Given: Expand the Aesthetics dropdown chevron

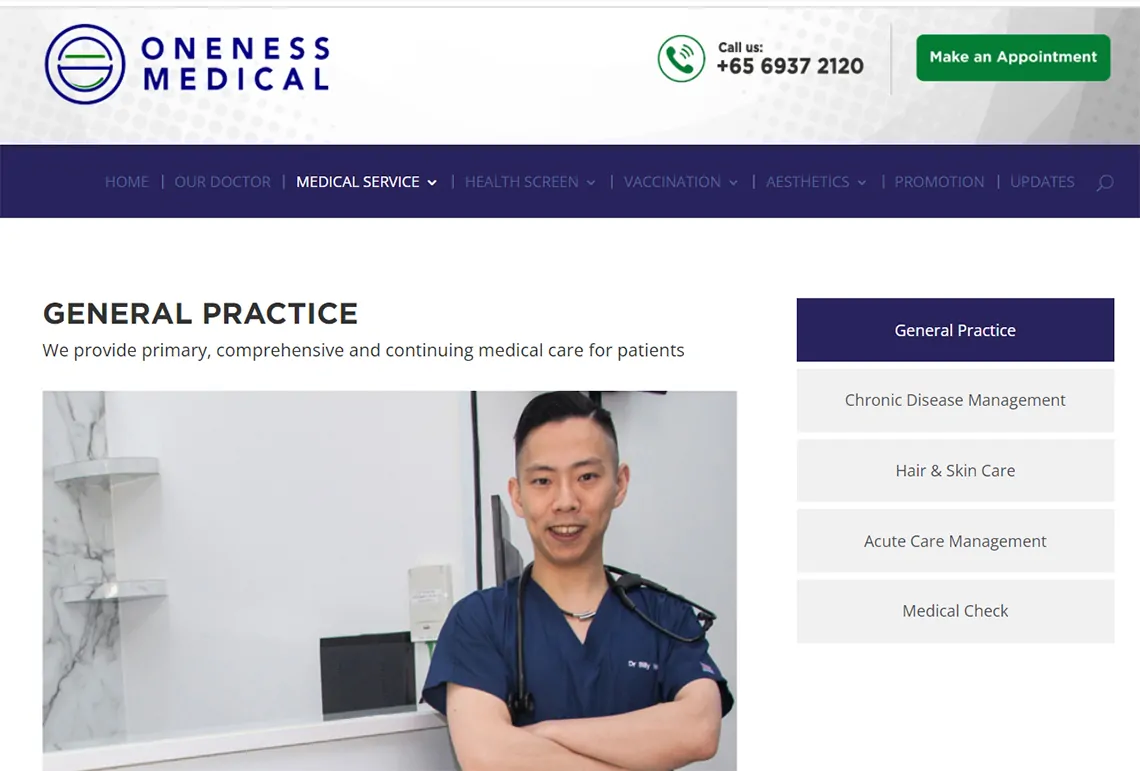Looking at the screenshot, I should click(862, 183).
